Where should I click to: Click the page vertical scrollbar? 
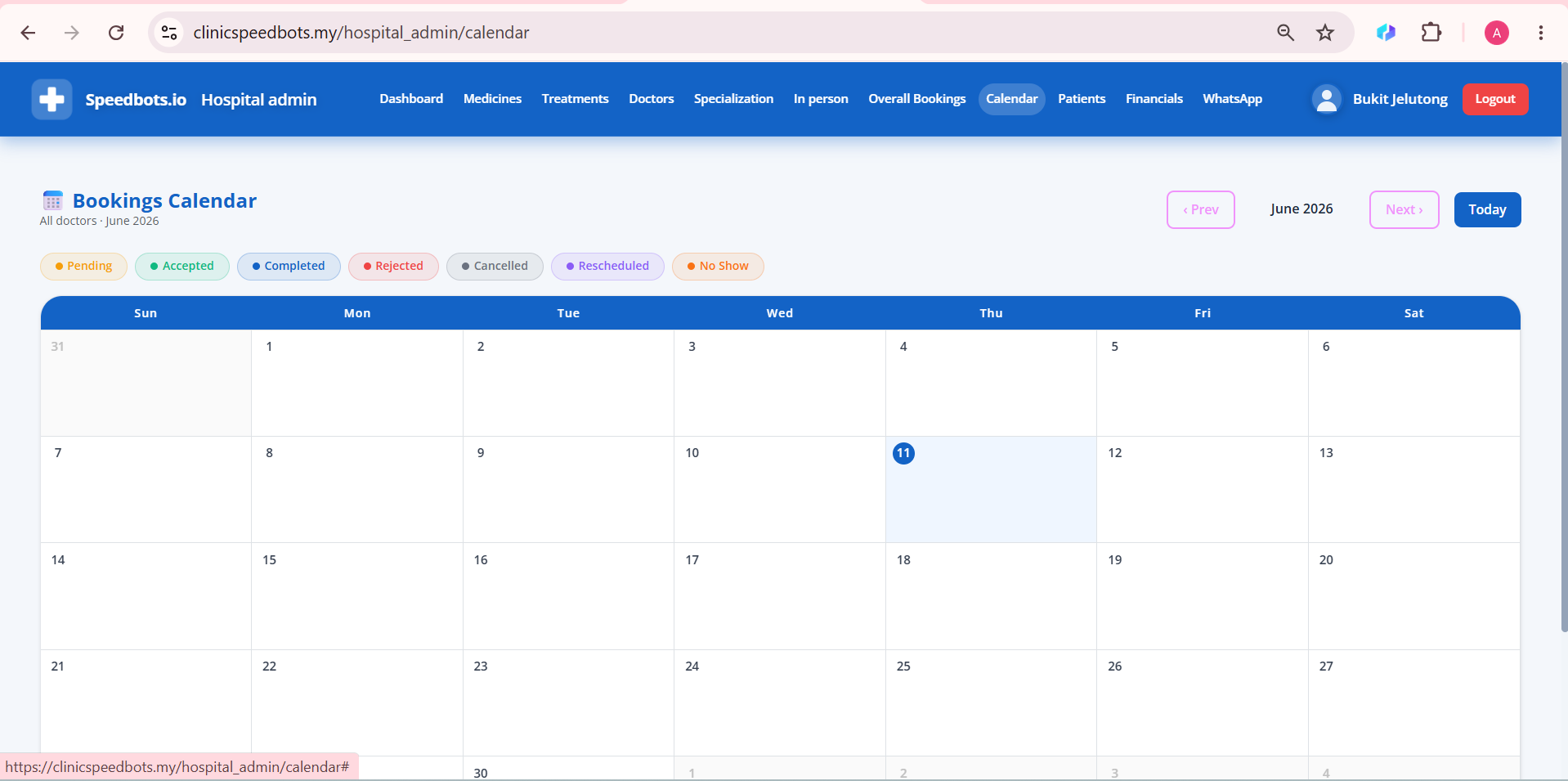pos(1564,348)
